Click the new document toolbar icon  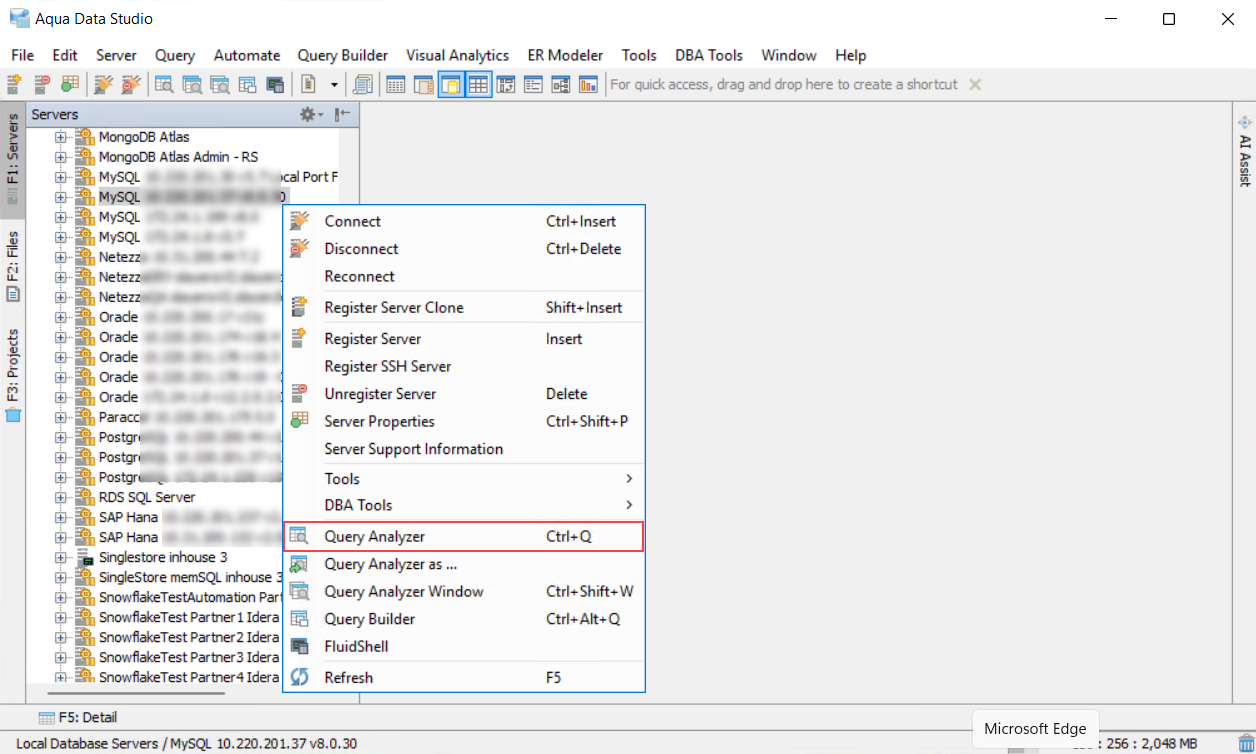pyautogui.click(x=308, y=85)
